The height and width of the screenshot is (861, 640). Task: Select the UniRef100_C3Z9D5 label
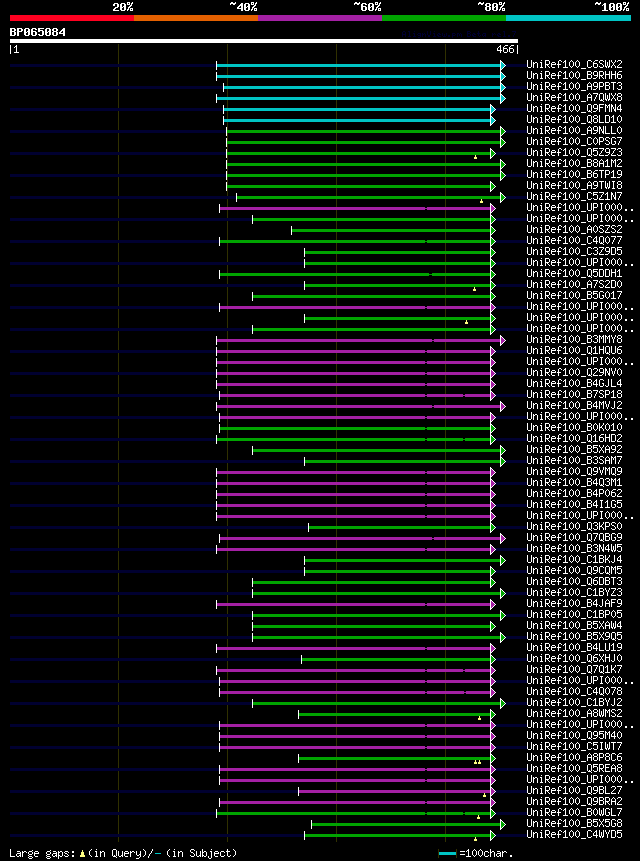pyautogui.click(x=574, y=251)
